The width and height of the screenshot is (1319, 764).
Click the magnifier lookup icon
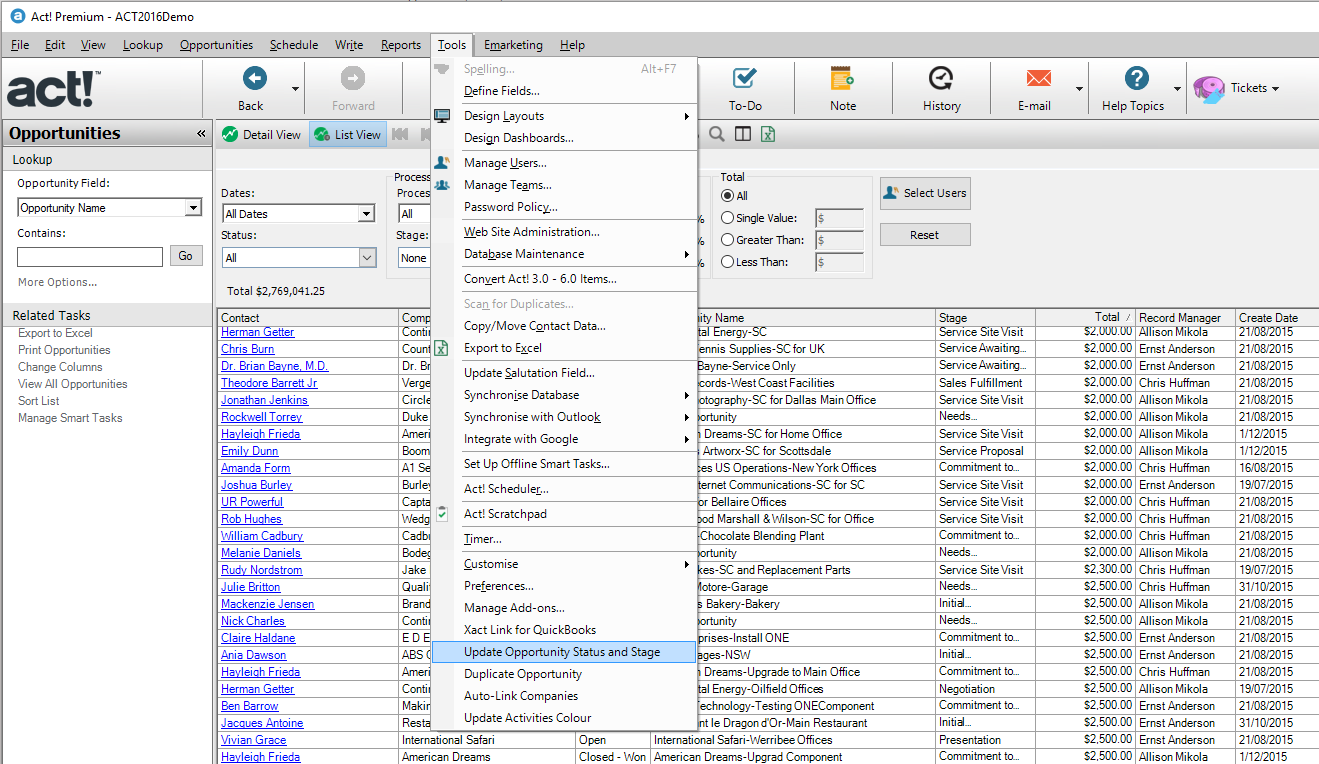pos(717,134)
